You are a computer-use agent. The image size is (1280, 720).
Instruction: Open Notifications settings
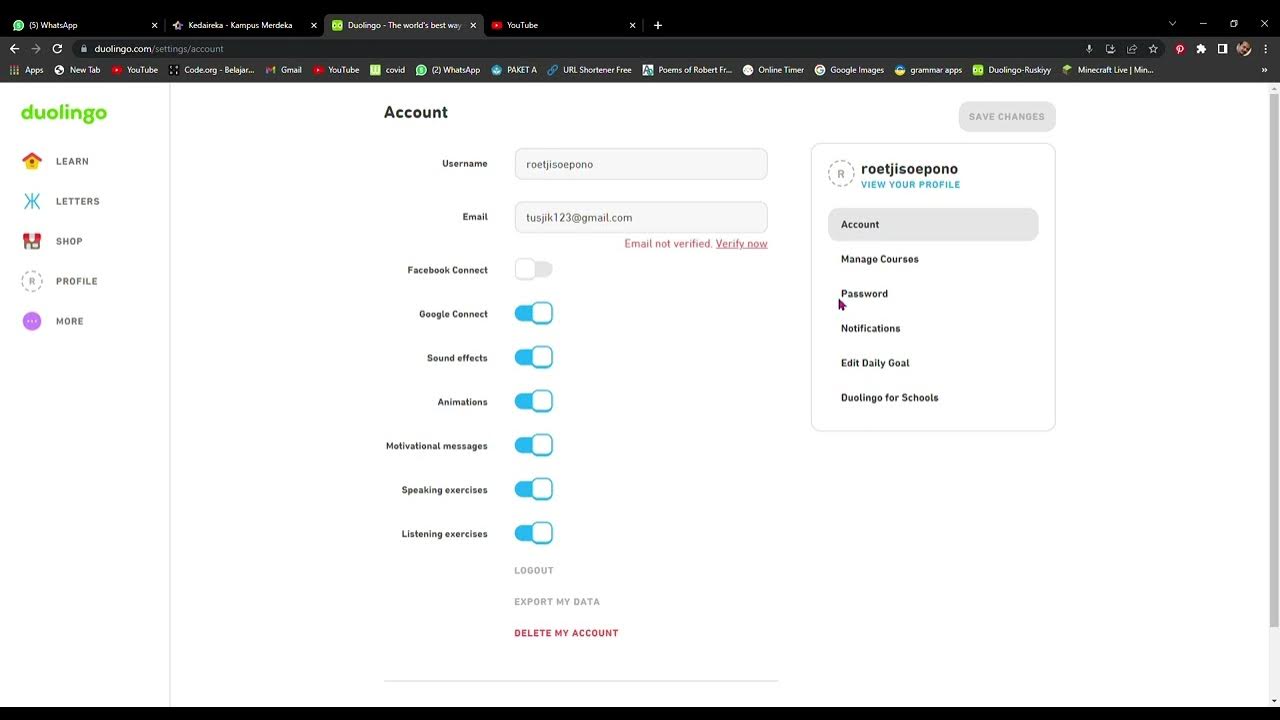tap(870, 328)
